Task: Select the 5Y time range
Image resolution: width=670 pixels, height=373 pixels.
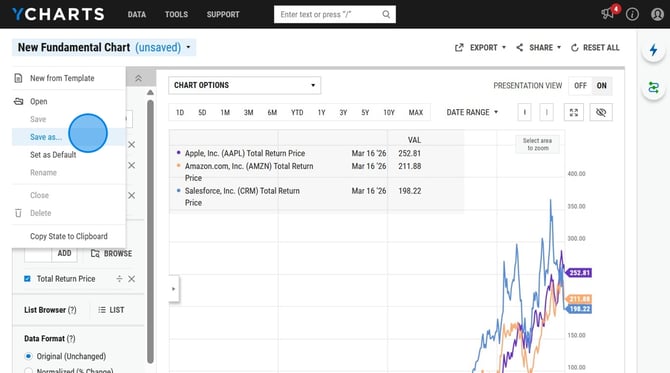Action: click(x=365, y=112)
